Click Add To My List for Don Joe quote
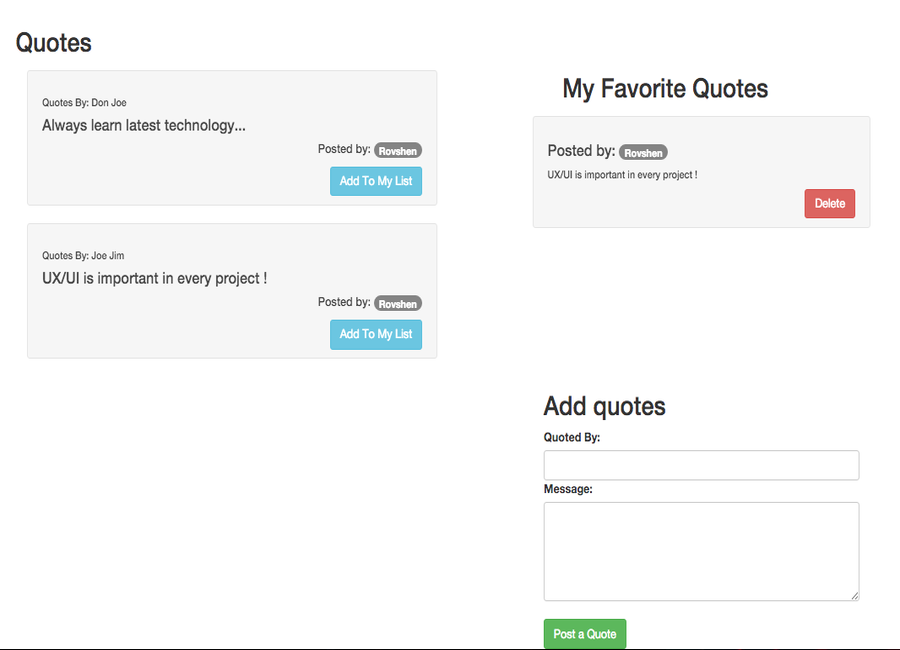Viewport: 900px width, 650px height. (376, 181)
